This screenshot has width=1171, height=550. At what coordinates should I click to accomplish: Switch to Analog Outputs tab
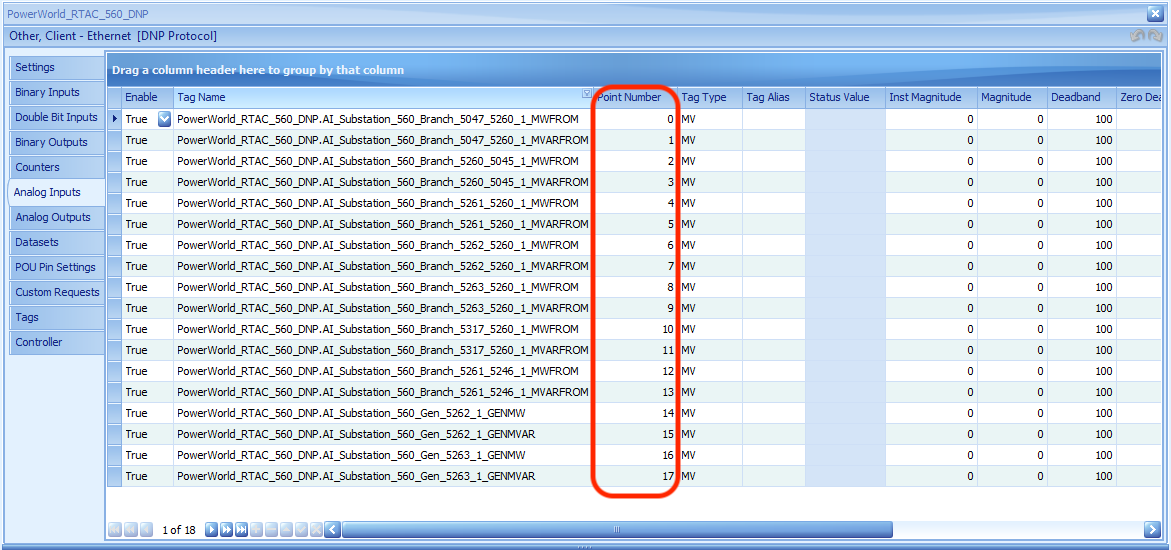(x=57, y=217)
